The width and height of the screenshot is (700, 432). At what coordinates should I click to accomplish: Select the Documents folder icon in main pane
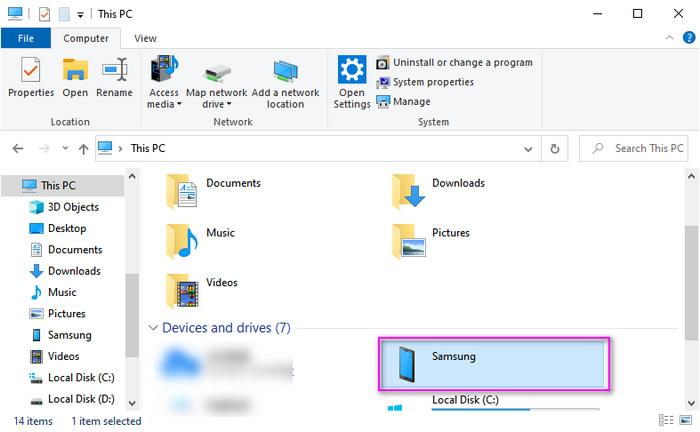pos(181,191)
